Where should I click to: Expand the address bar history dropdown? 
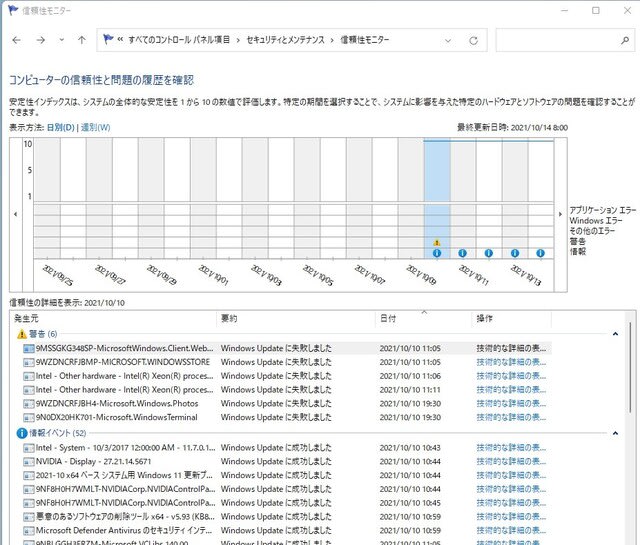coord(448,40)
